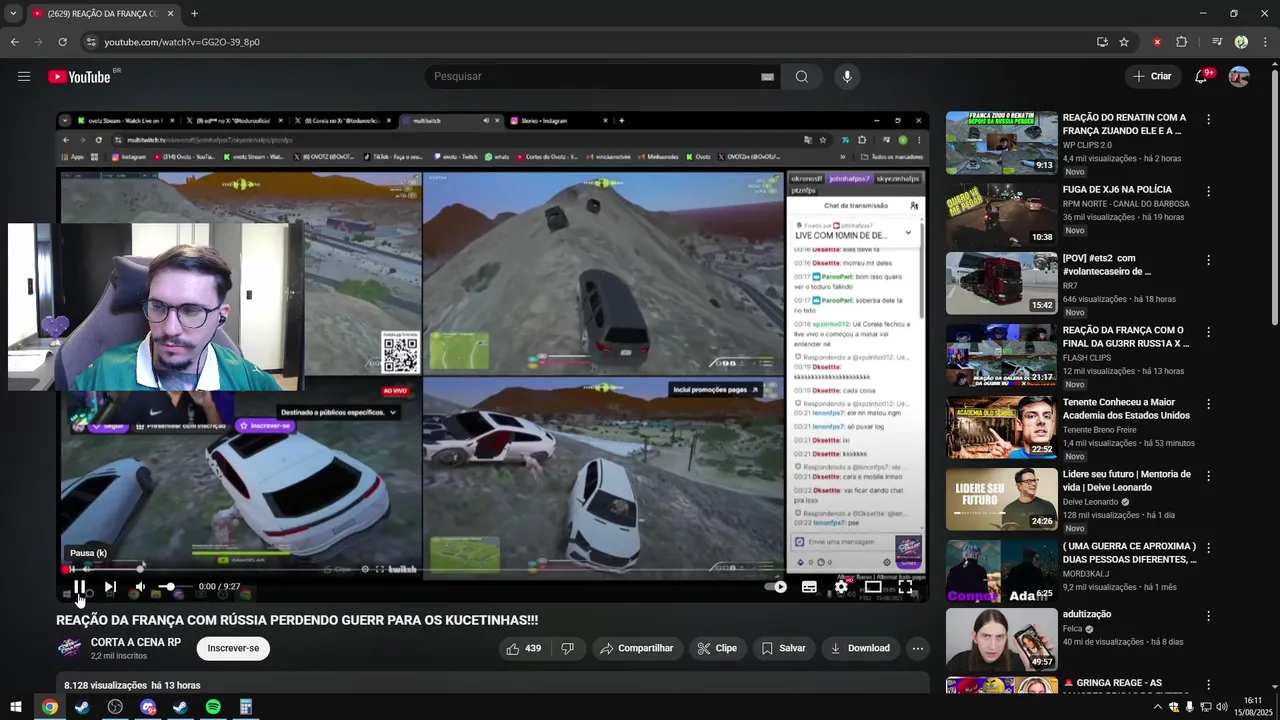Open the FUGA DE XJ6 NA POLÍCIA thumbnail
Viewport: 1280px width, 720px height.
pos(1001,214)
